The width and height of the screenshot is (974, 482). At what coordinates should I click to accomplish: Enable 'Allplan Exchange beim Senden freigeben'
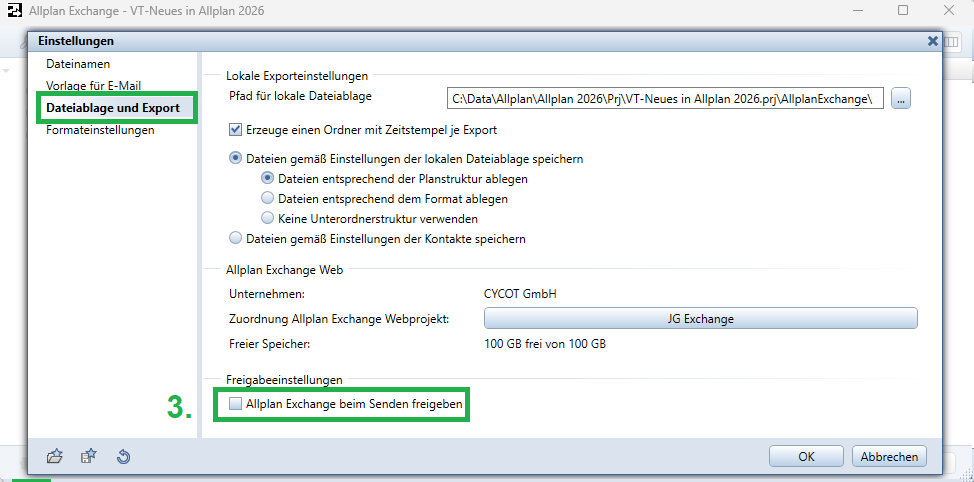(236, 404)
